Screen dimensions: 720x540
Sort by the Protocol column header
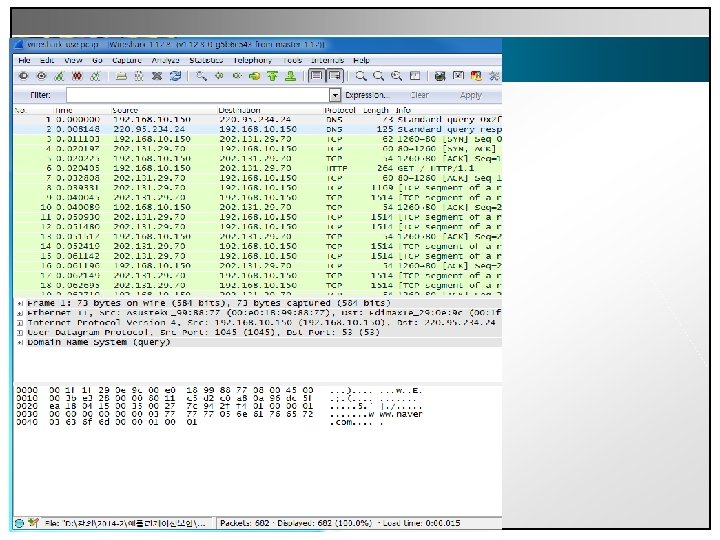coord(340,110)
